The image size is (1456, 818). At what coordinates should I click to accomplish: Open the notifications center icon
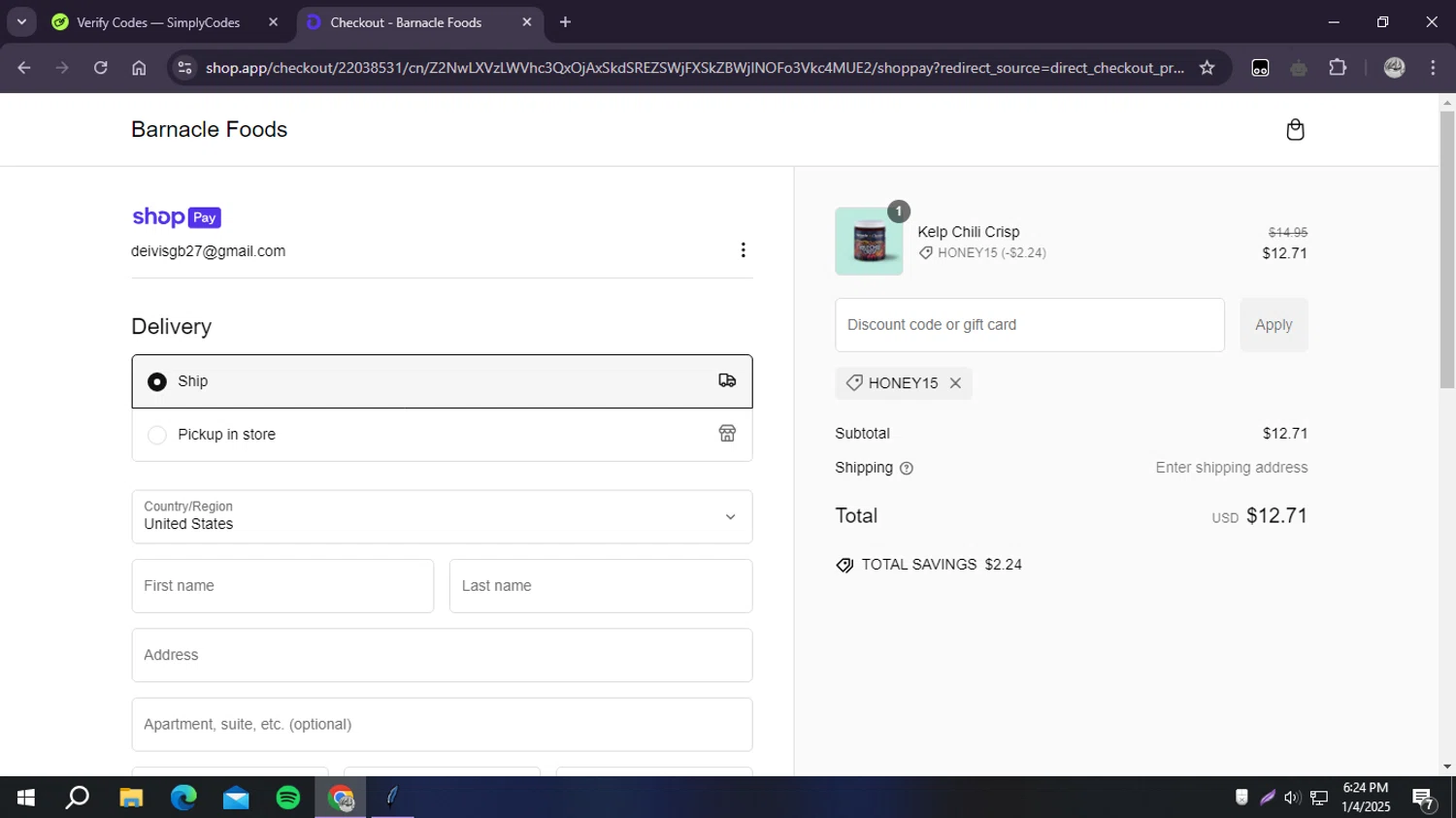point(1424,799)
